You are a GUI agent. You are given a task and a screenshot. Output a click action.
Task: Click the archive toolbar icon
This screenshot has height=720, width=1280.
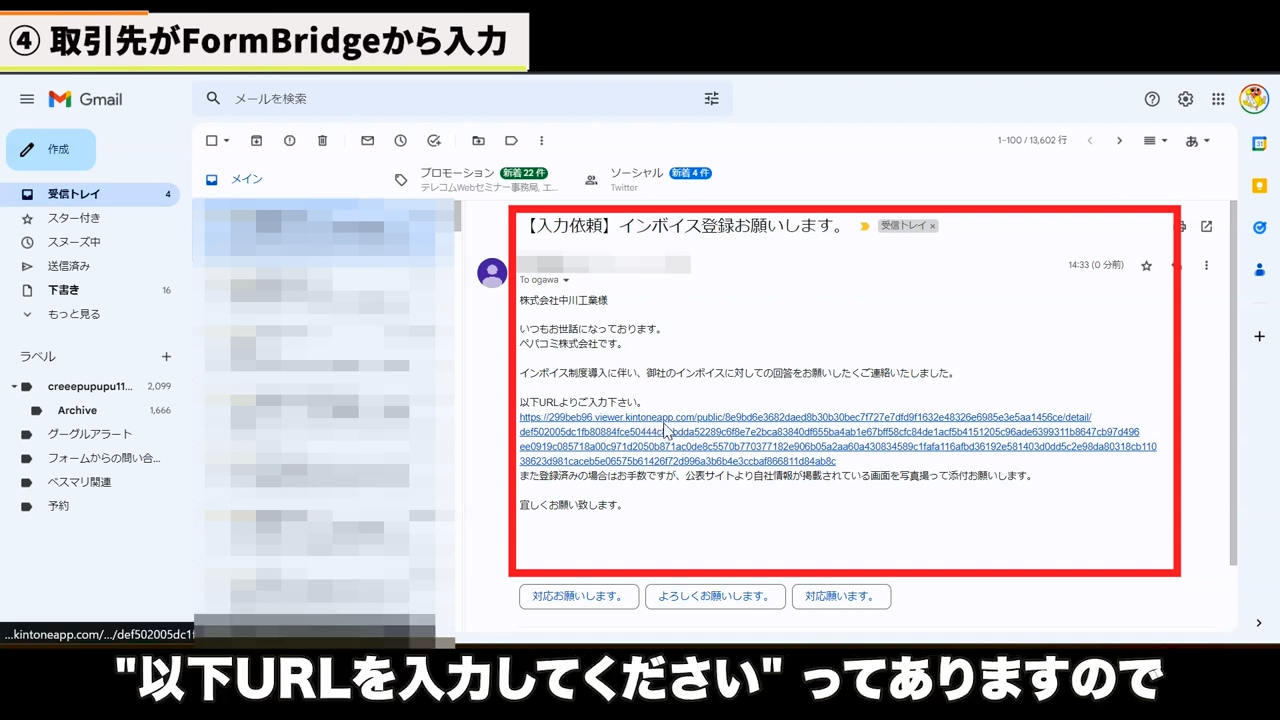click(257, 141)
